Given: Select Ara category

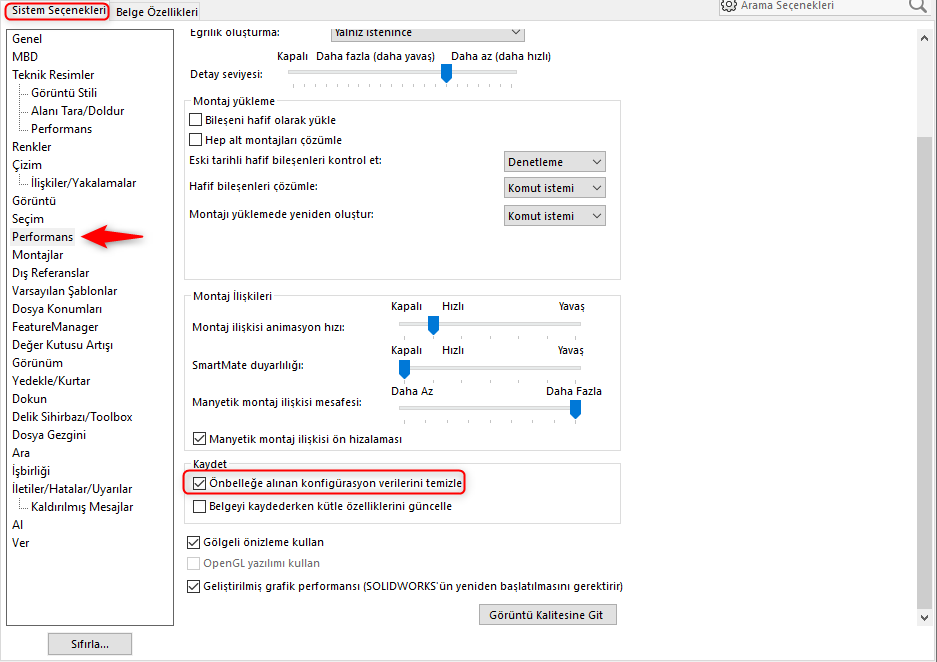Looking at the screenshot, I should tap(21, 453).
